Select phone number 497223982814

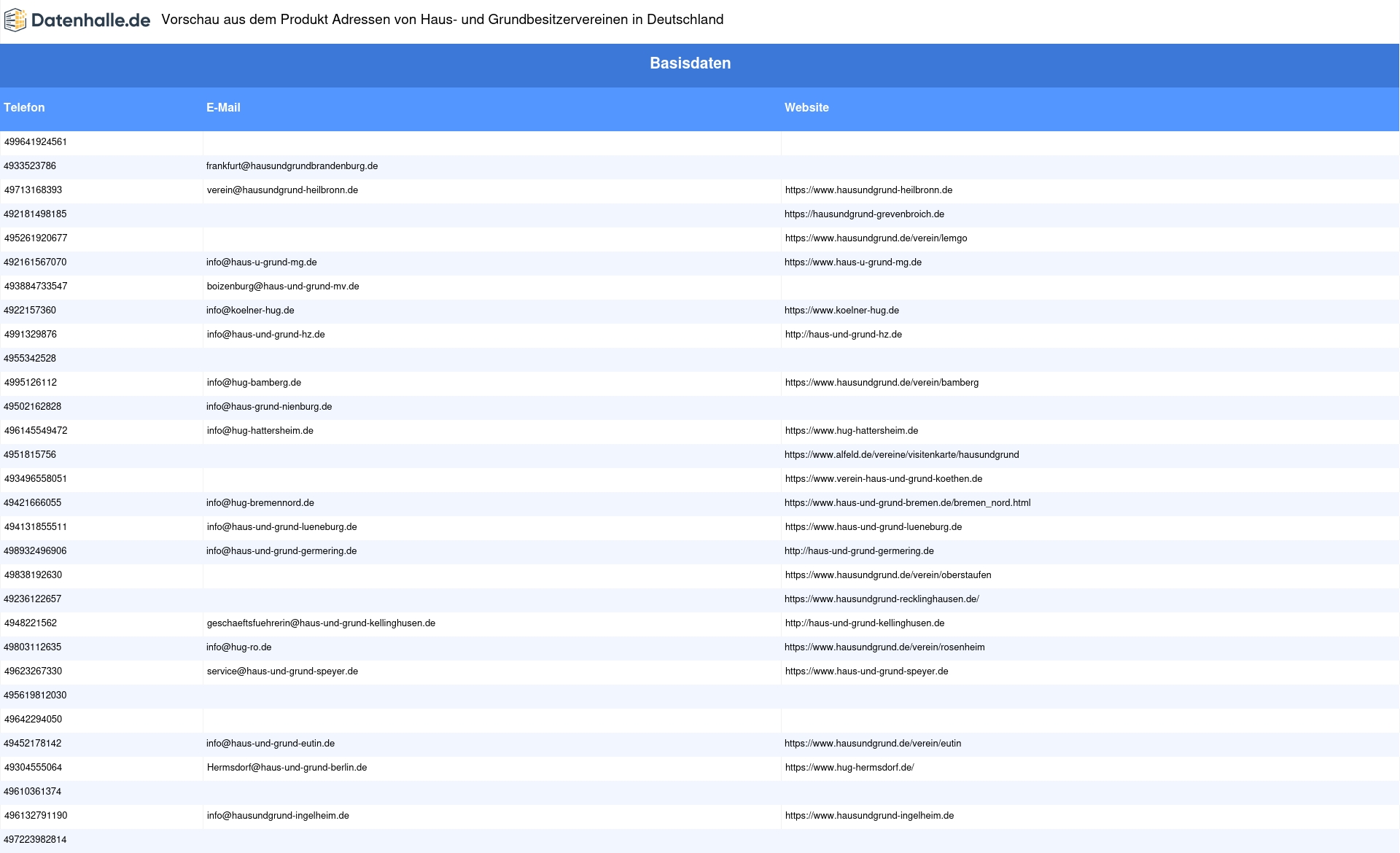coord(35,840)
